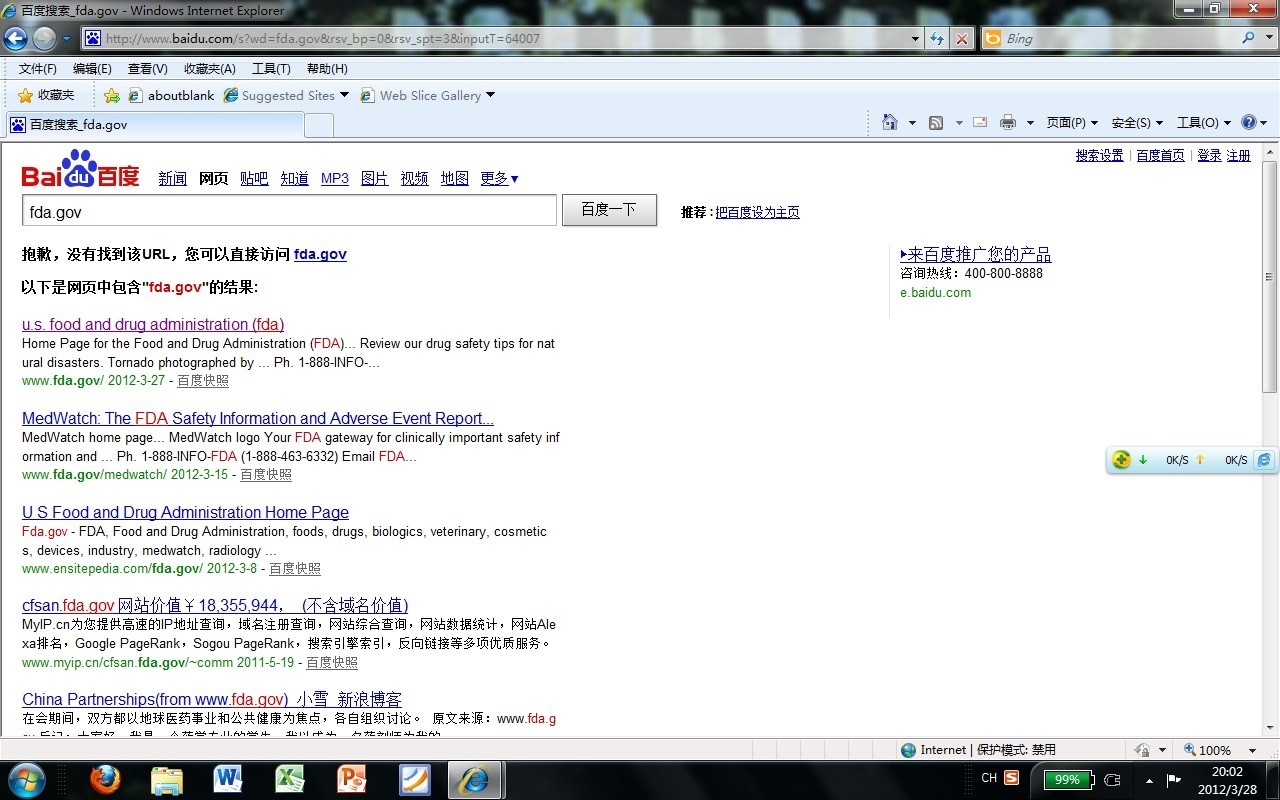Open the address bar history dropdown
This screenshot has height=800, width=1280.
tap(916, 39)
